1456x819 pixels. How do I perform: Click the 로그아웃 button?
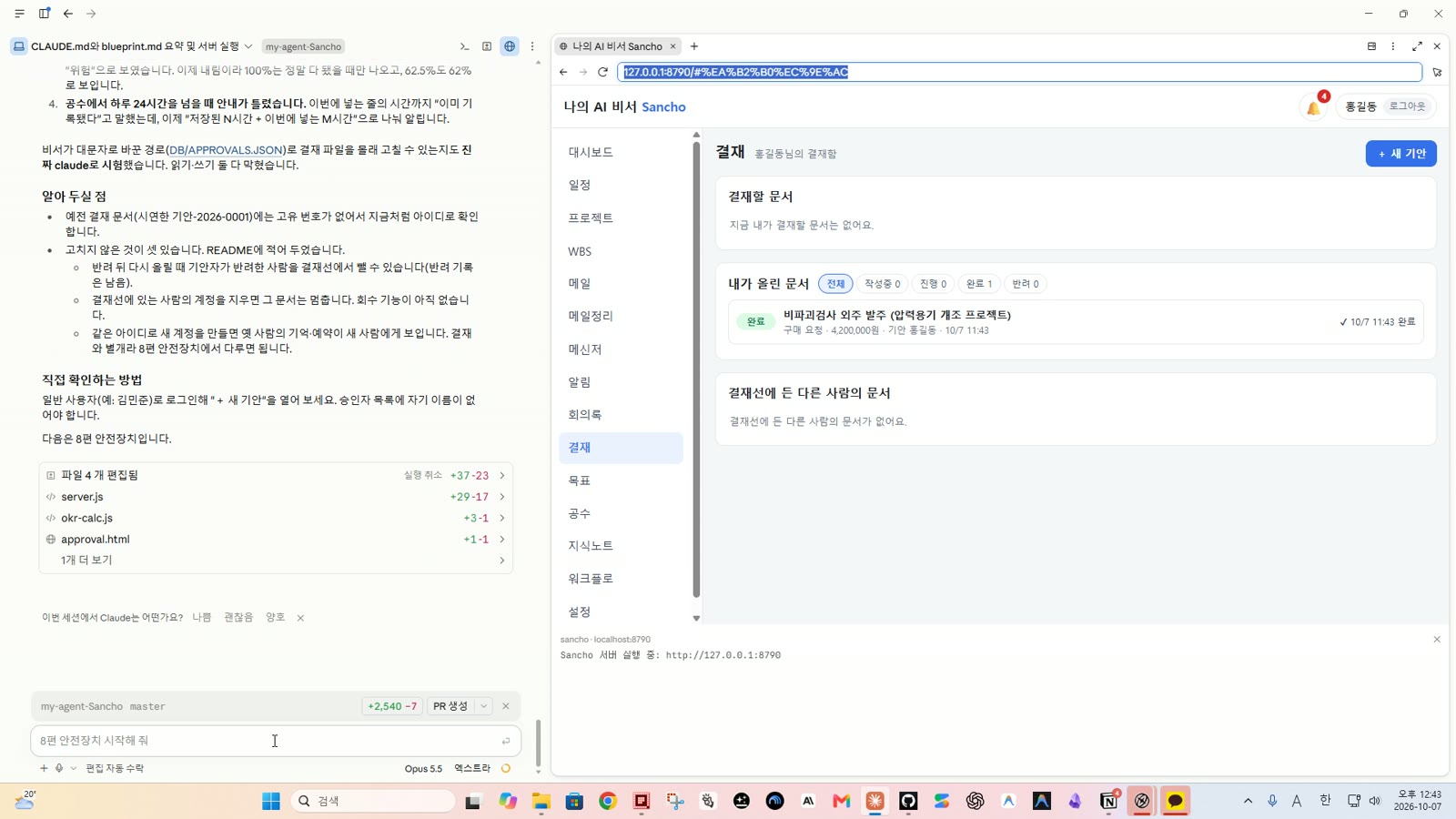pyautogui.click(x=1407, y=106)
